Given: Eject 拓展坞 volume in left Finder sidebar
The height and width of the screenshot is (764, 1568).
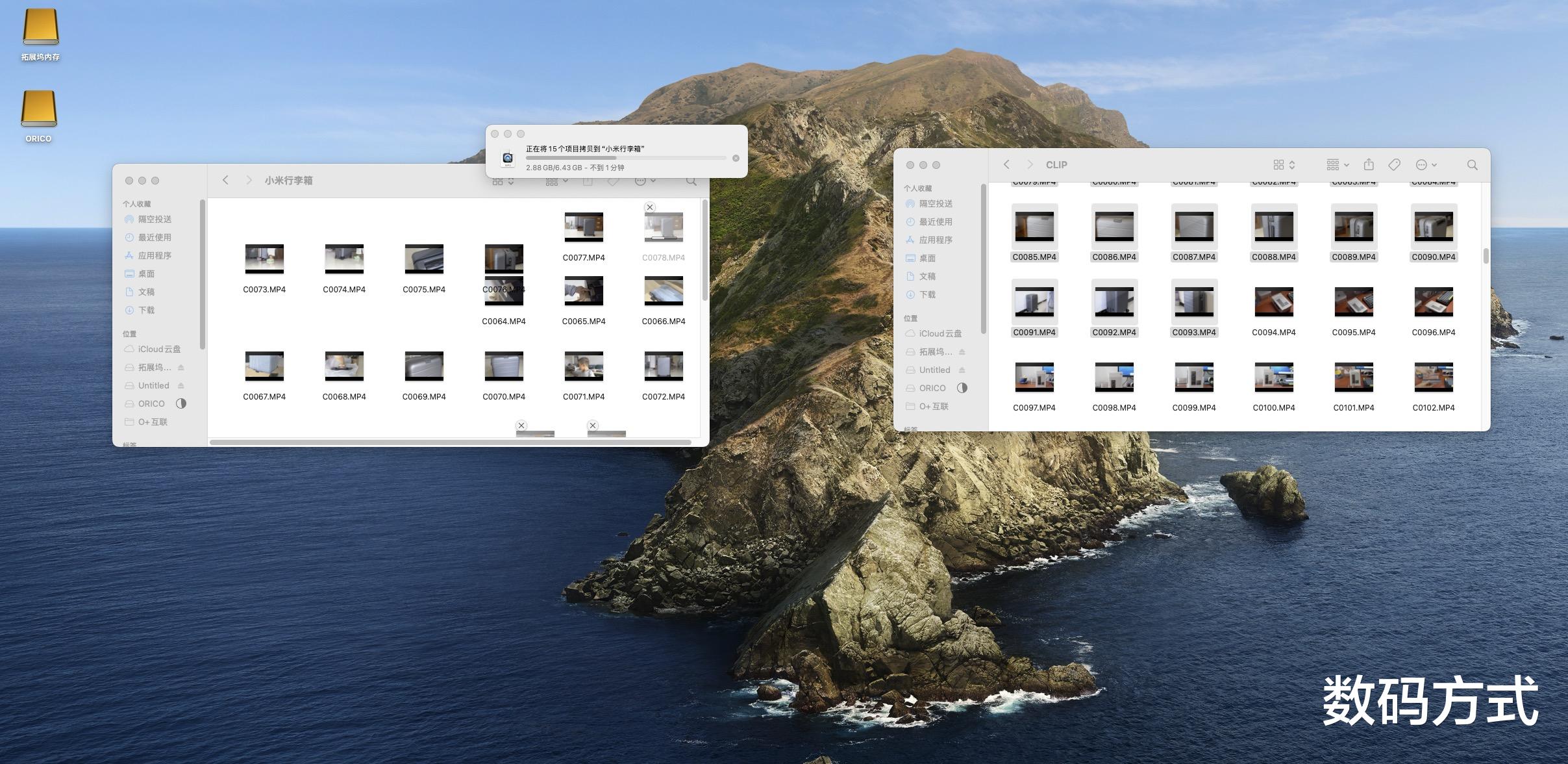Looking at the screenshot, I should point(180,367).
